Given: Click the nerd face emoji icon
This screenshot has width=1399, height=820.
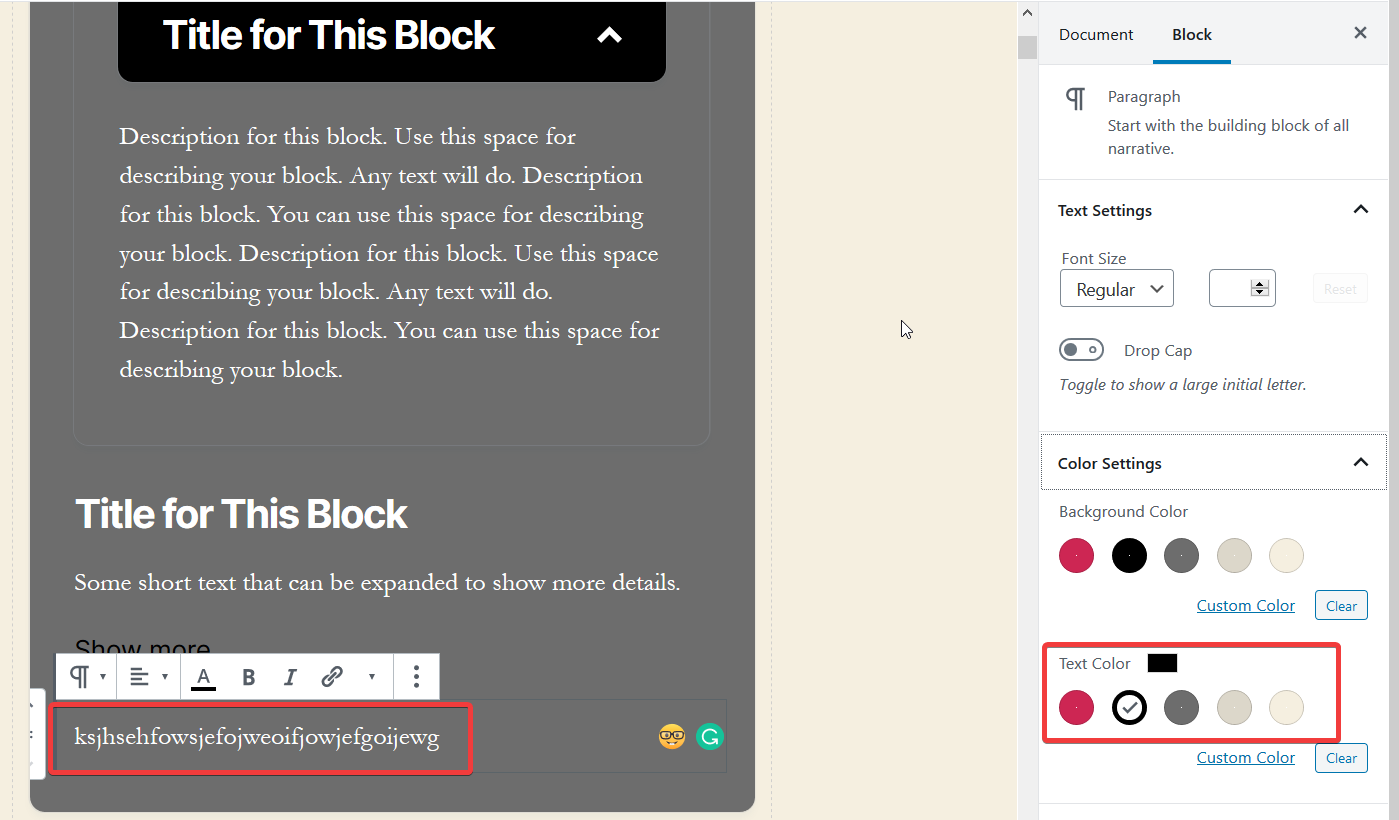Looking at the screenshot, I should pos(672,738).
